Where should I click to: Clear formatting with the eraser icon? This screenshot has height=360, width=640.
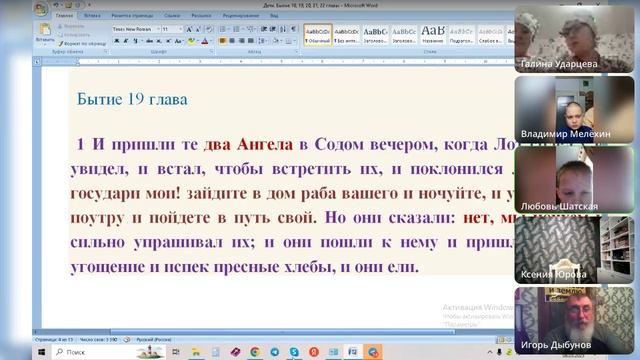(209, 29)
